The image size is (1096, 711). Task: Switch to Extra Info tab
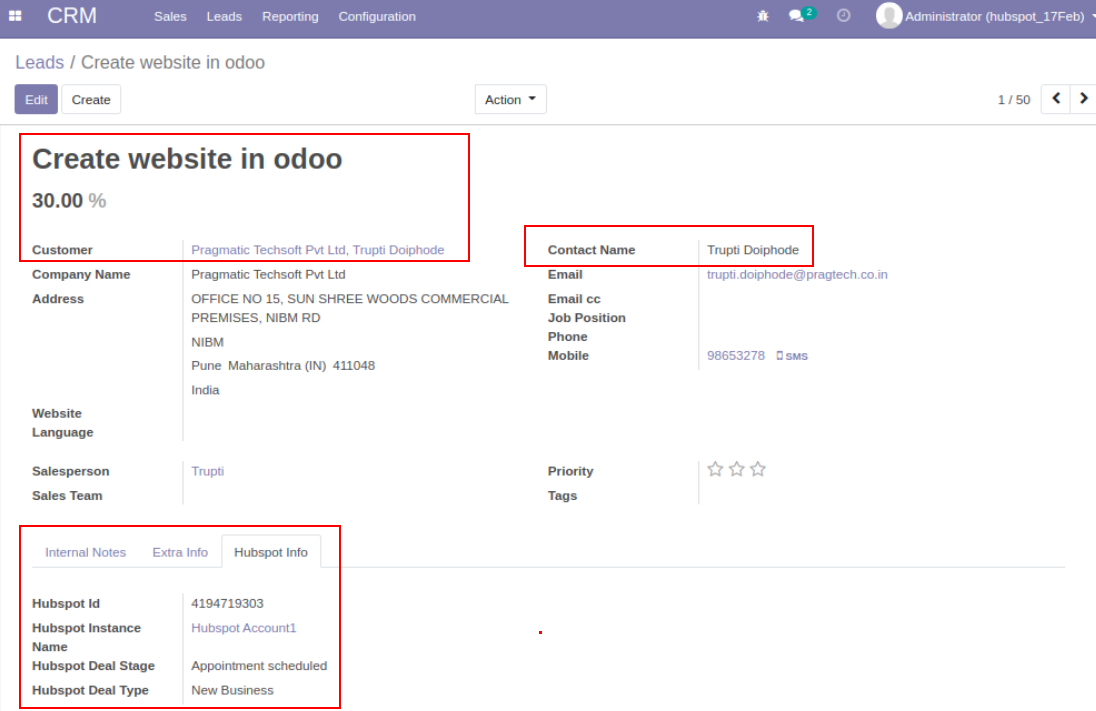pos(180,552)
